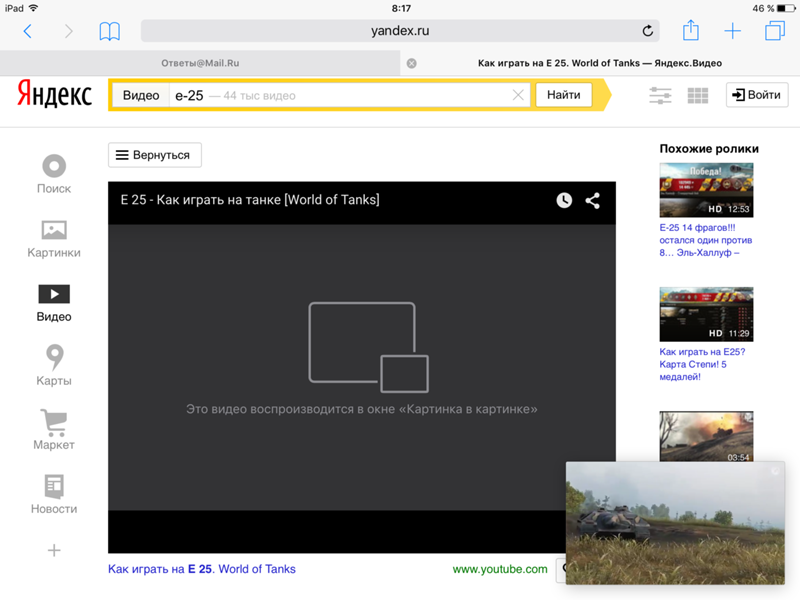Go back with Safari back arrow
This screenshot has height=600, width=800.
28,32
